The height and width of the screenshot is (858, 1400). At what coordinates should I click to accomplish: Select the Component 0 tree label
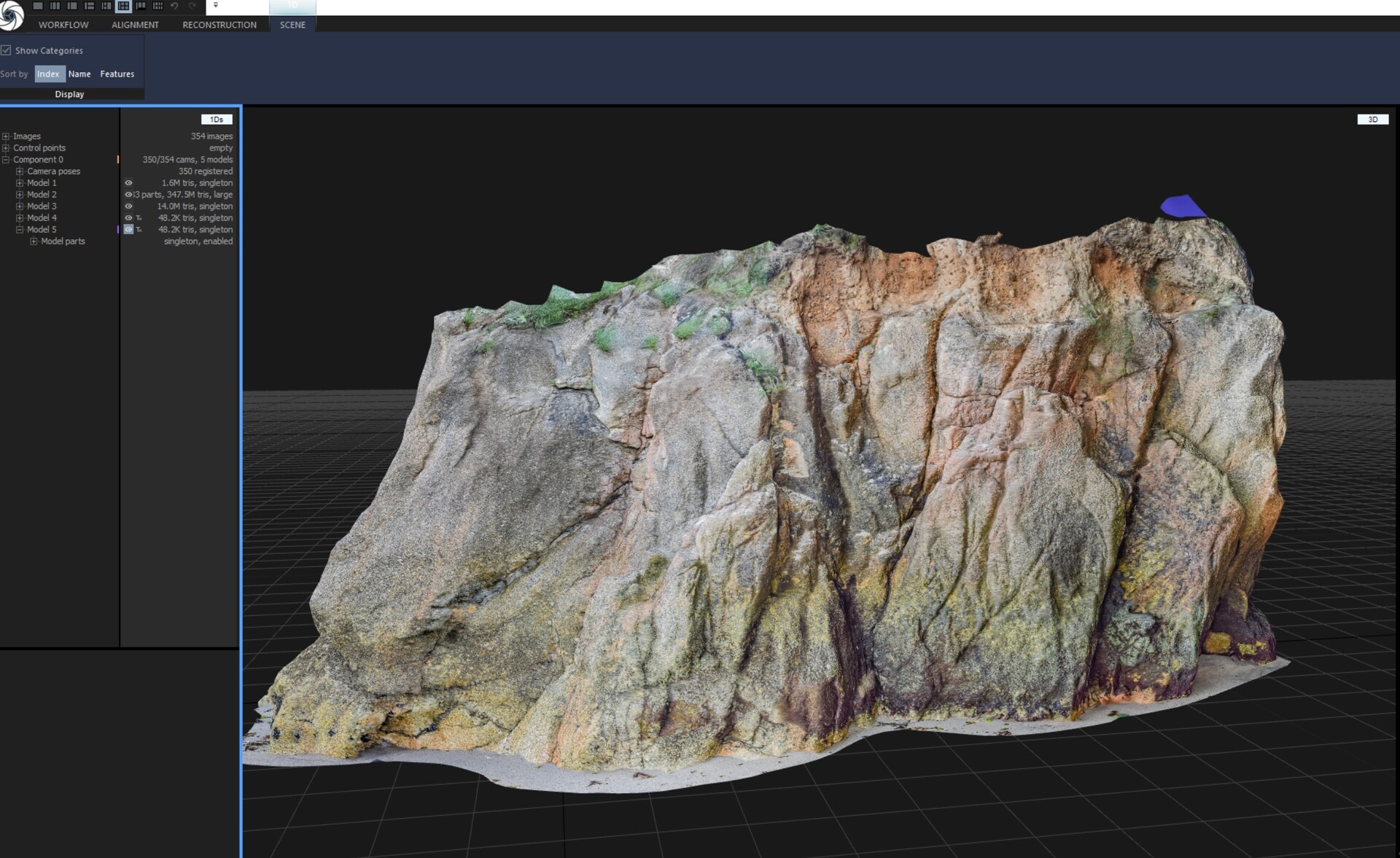click(x=38, y=160)
